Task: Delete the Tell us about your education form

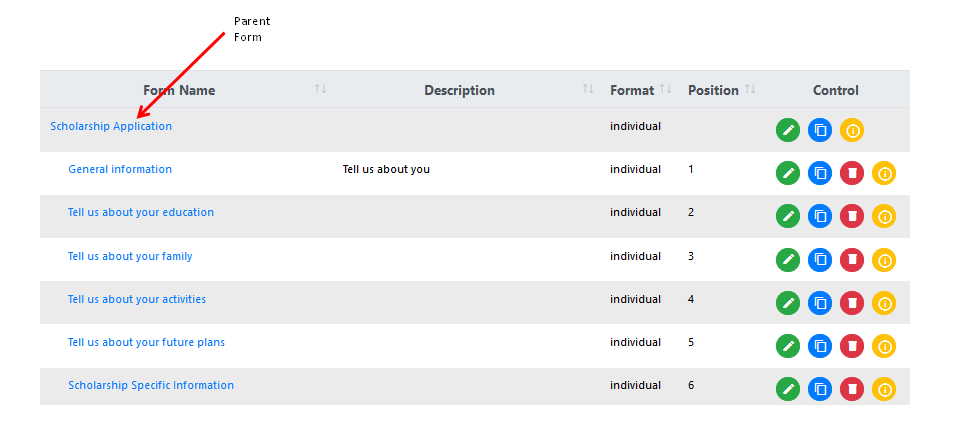Action: [x=852, y=216]
